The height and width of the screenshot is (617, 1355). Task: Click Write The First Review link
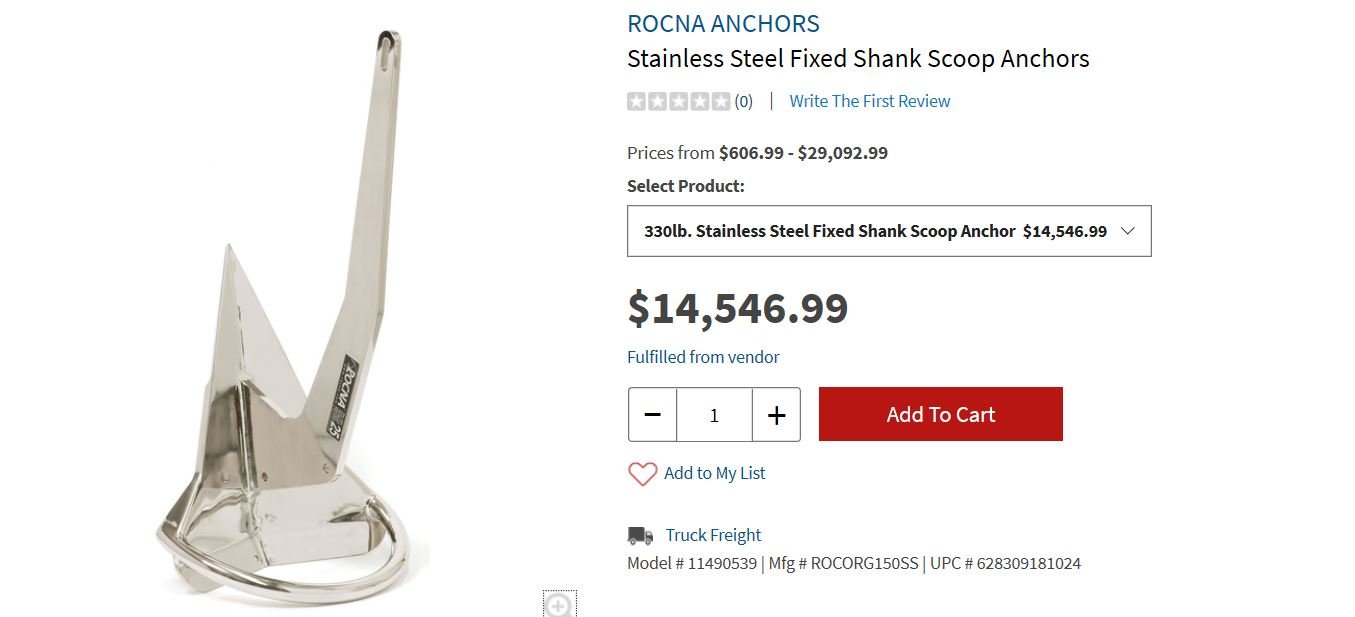click(x=869, y=101)
